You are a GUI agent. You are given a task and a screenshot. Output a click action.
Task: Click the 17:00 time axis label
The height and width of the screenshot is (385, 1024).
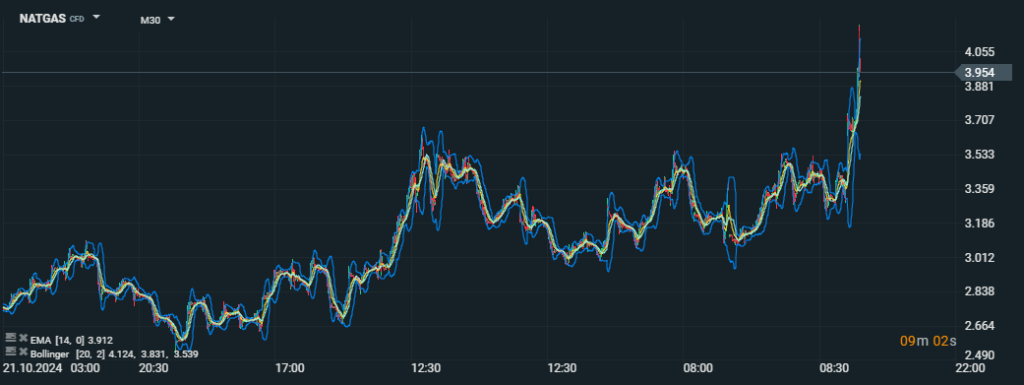tap(290, 368)
